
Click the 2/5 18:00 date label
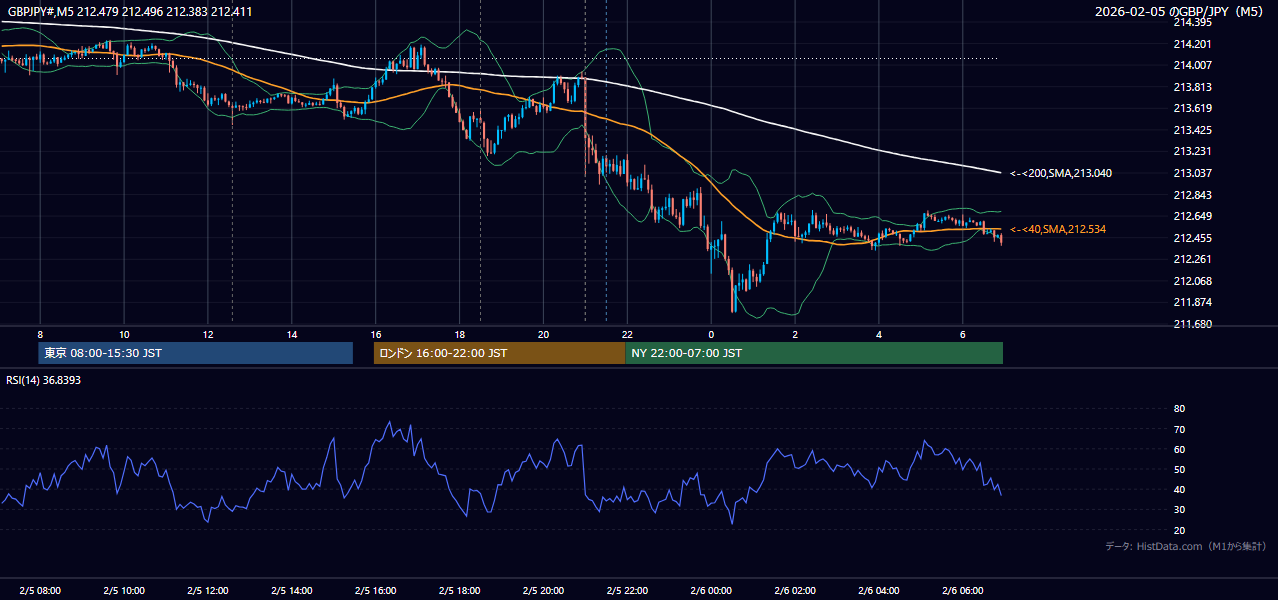(x=460, y=590)
